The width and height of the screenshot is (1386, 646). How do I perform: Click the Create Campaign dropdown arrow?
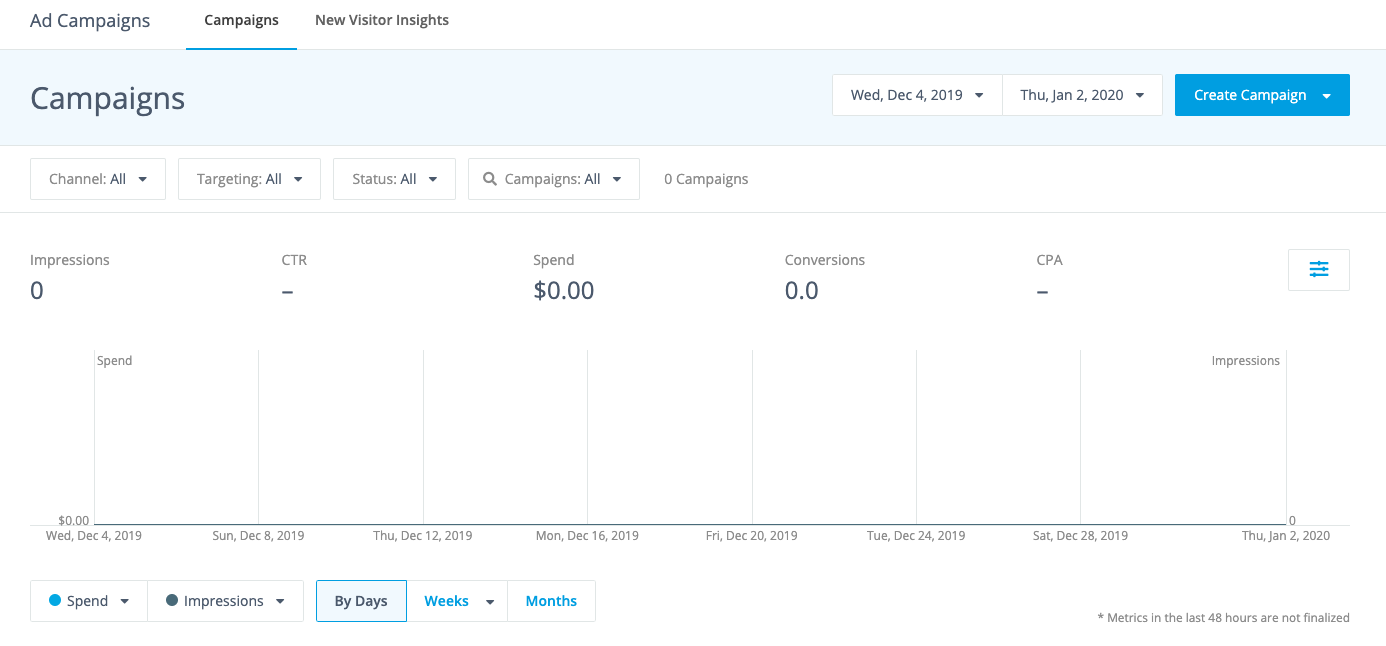pos(1327,96)
